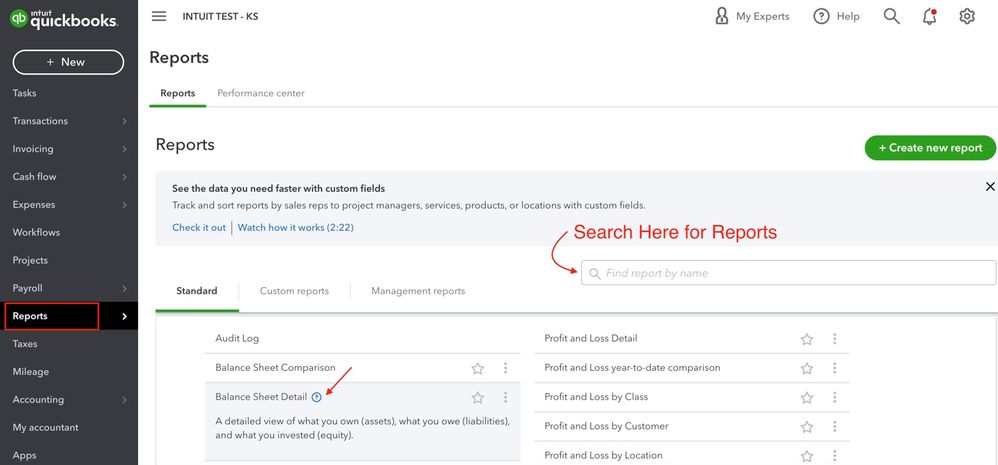Open Workflows in the sidebar
The height and width of the screenshot is (465, 998).
click(36, 232)
